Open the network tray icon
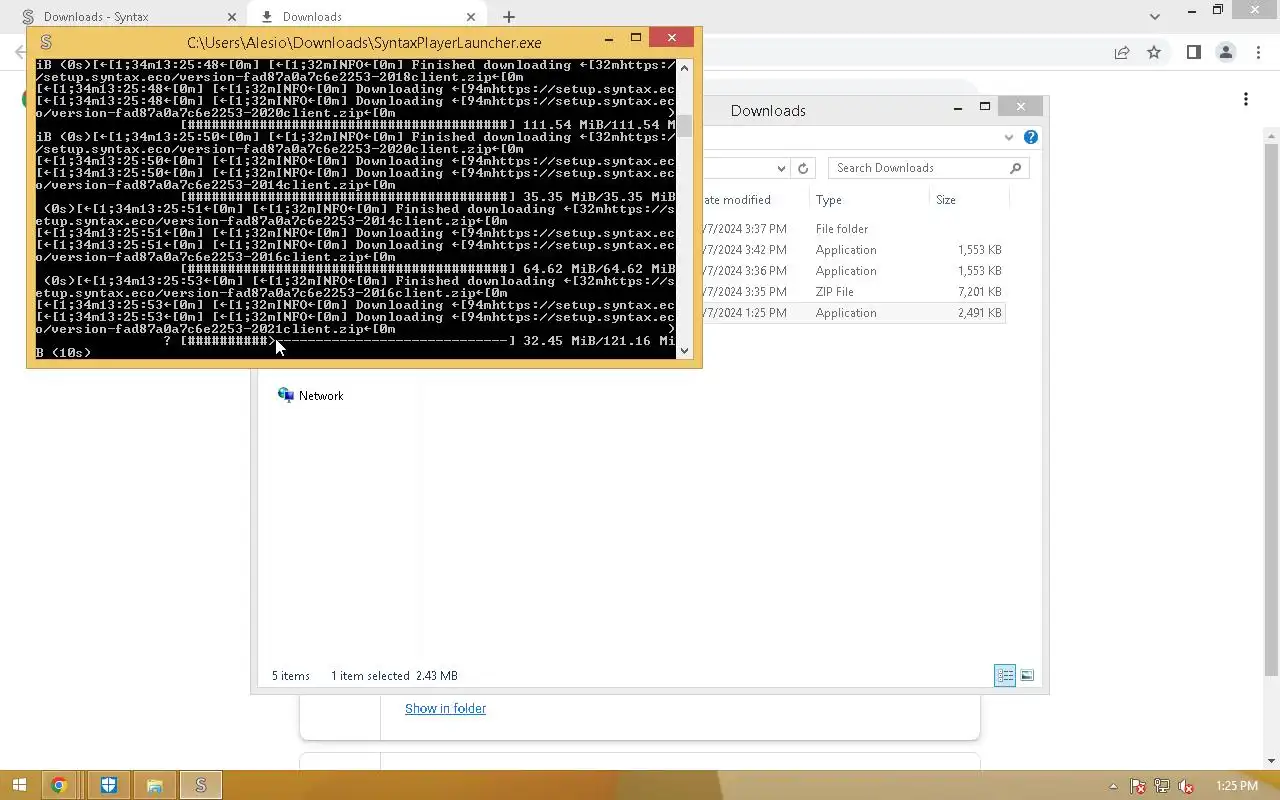This screenshot has width=1280, height=800. coord(1162,786)
